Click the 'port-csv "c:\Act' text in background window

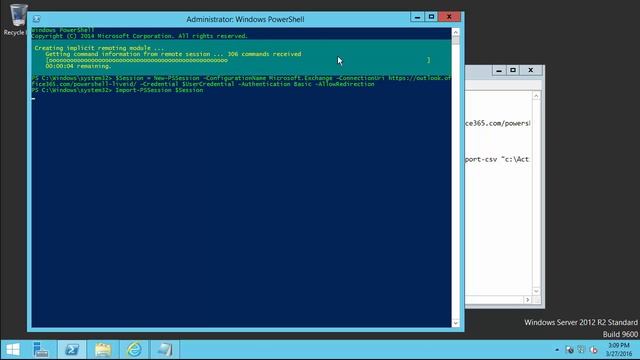click(498, 159)
